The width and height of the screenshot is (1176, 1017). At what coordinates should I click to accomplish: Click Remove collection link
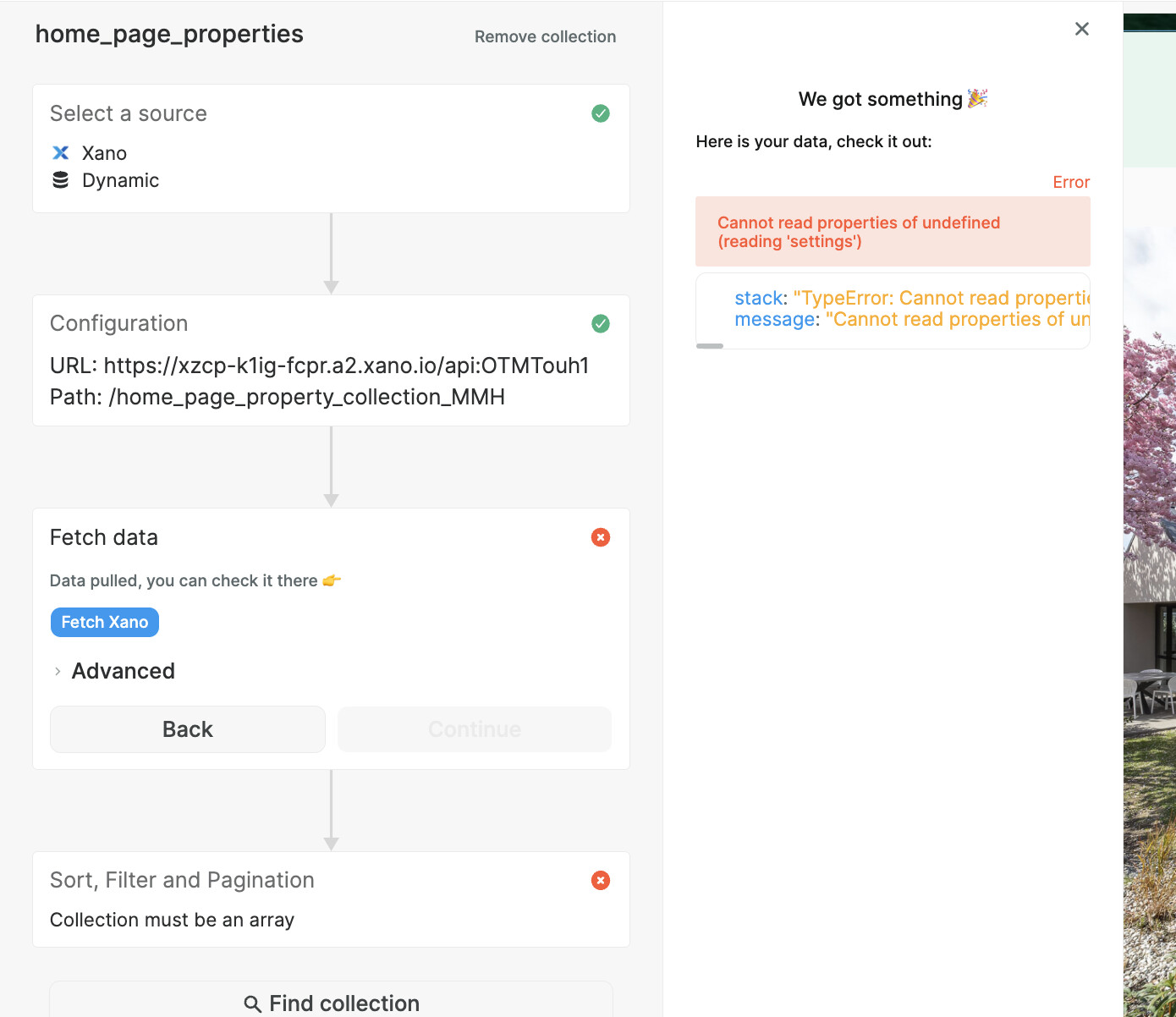point(545,36)
